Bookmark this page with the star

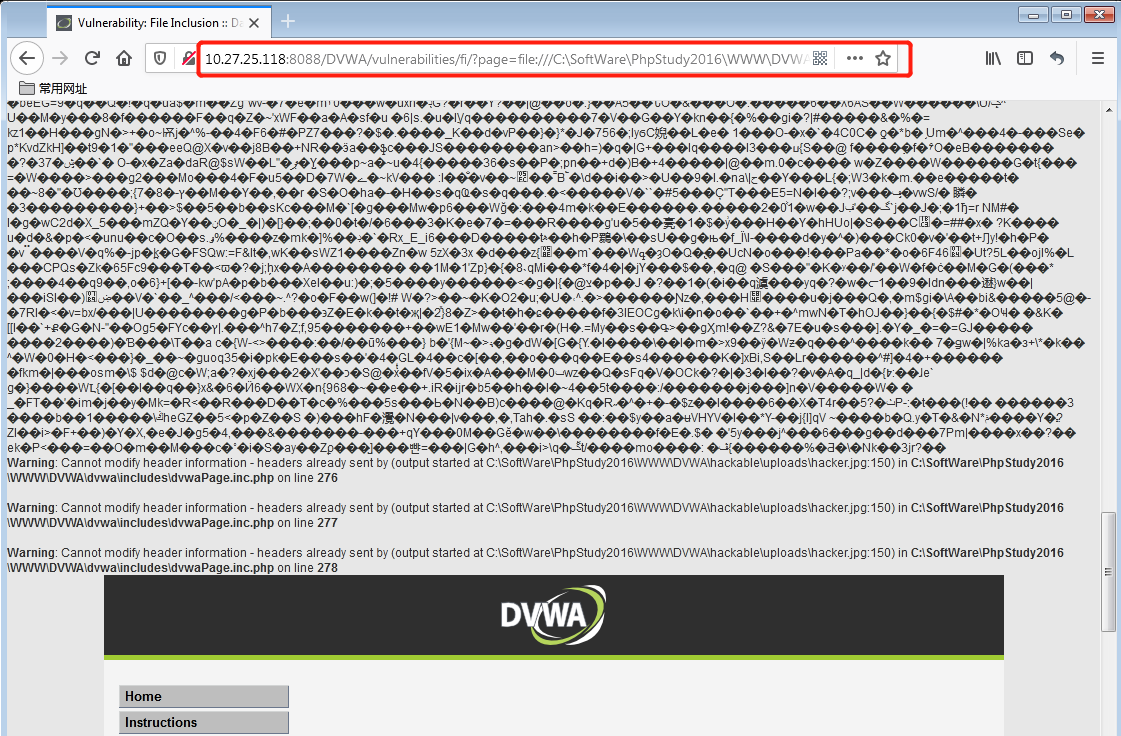[884, 58]
